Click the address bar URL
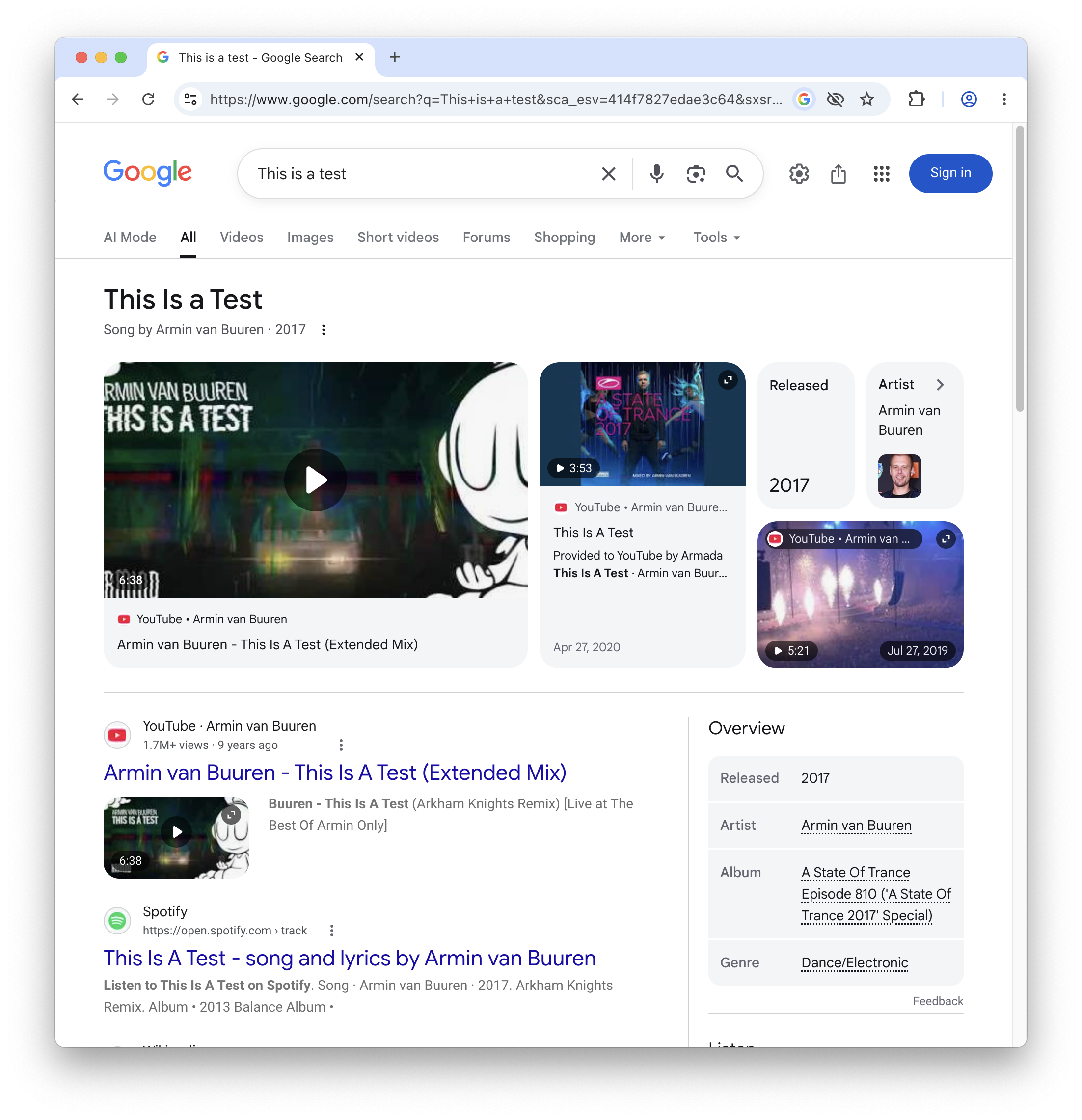1082x1120 pixels. 496,100
